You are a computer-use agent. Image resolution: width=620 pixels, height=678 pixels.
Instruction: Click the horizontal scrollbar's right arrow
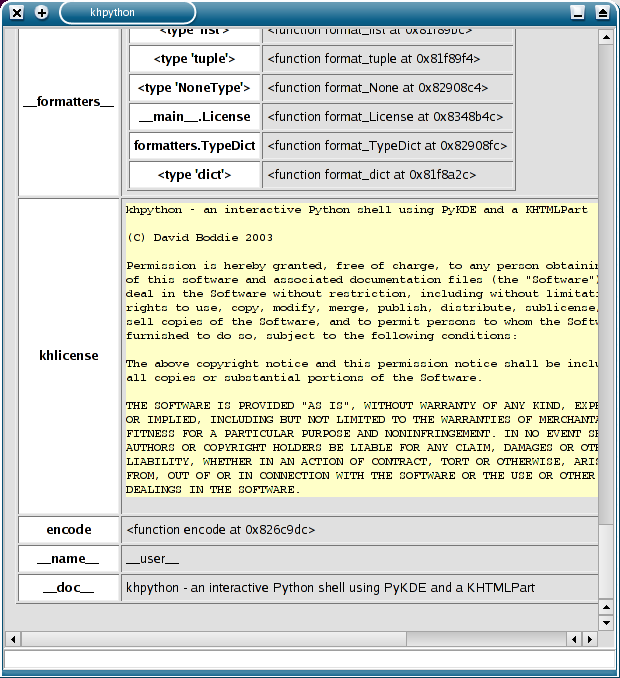pos(590,638)
